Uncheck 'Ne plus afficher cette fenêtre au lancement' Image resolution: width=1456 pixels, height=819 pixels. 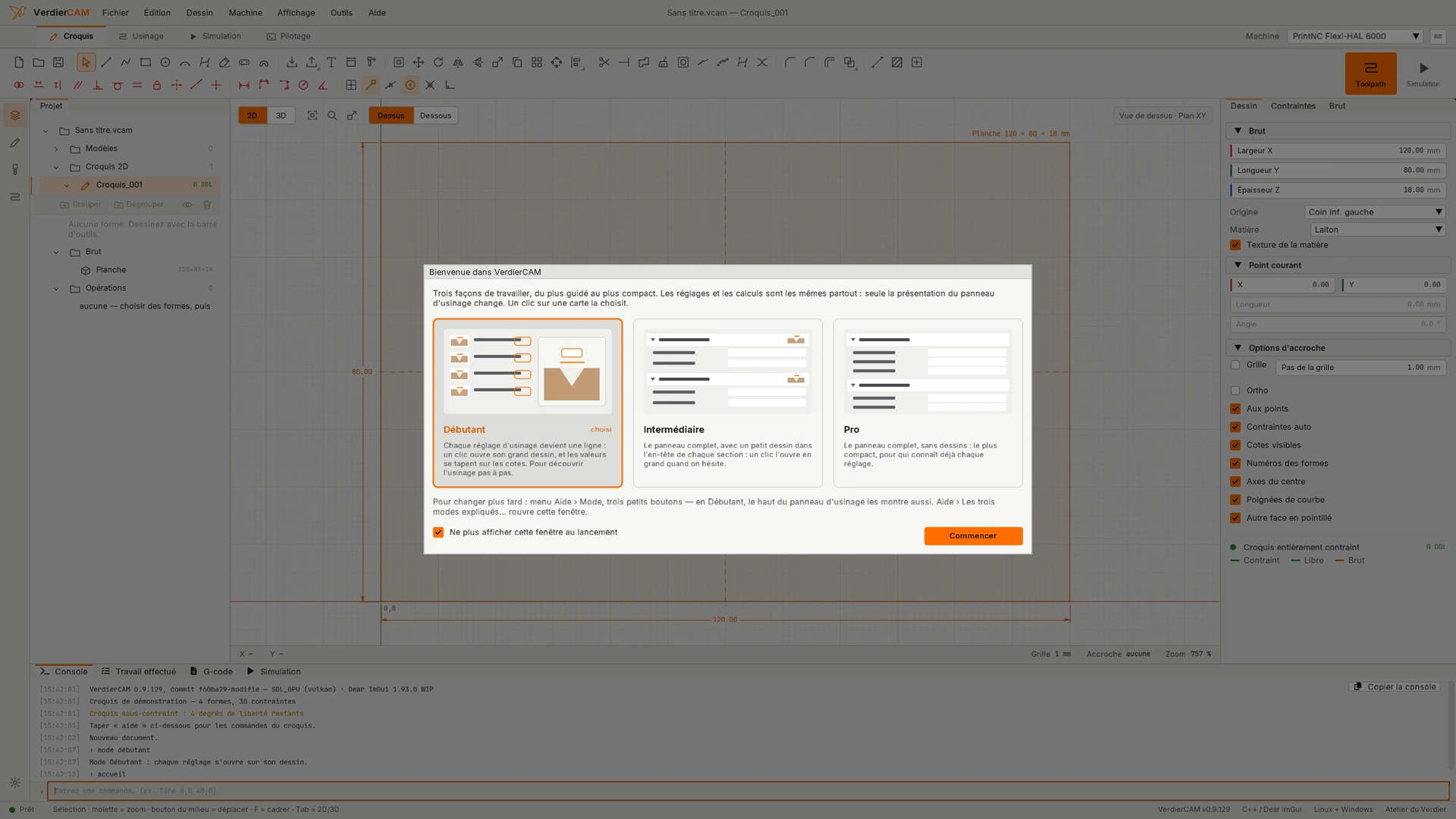tap(438, 532)
